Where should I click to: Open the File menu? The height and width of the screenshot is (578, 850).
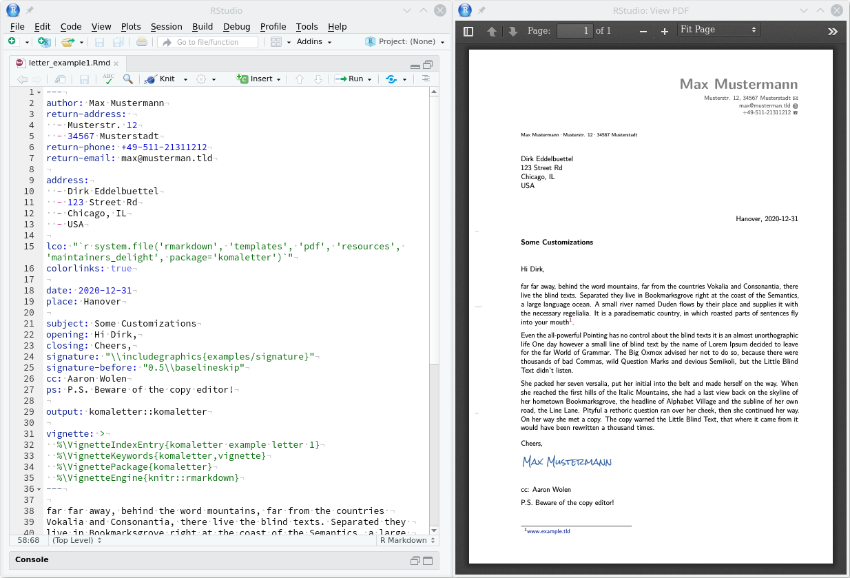pos(17,27)
